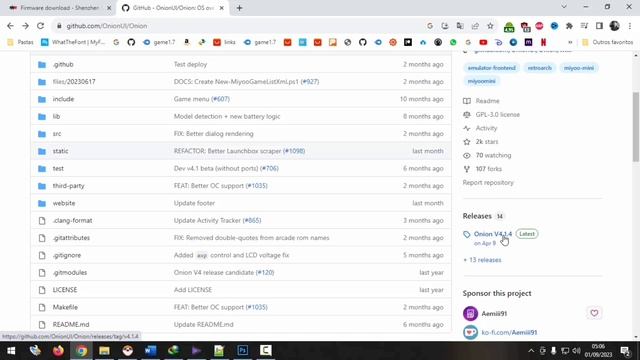Open the Pastas bookmarks folder

pos(20,42)
